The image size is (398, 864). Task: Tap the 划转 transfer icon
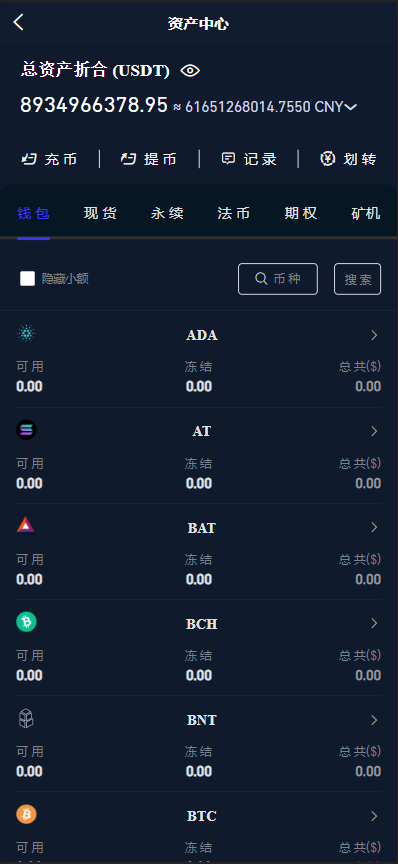click(328, 159)
